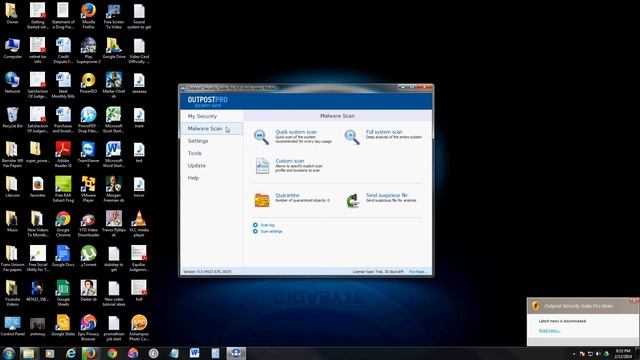Select the Network desktop icon
Image resolution: width=640 pixels, height=360 pixels.
point(12,83)
